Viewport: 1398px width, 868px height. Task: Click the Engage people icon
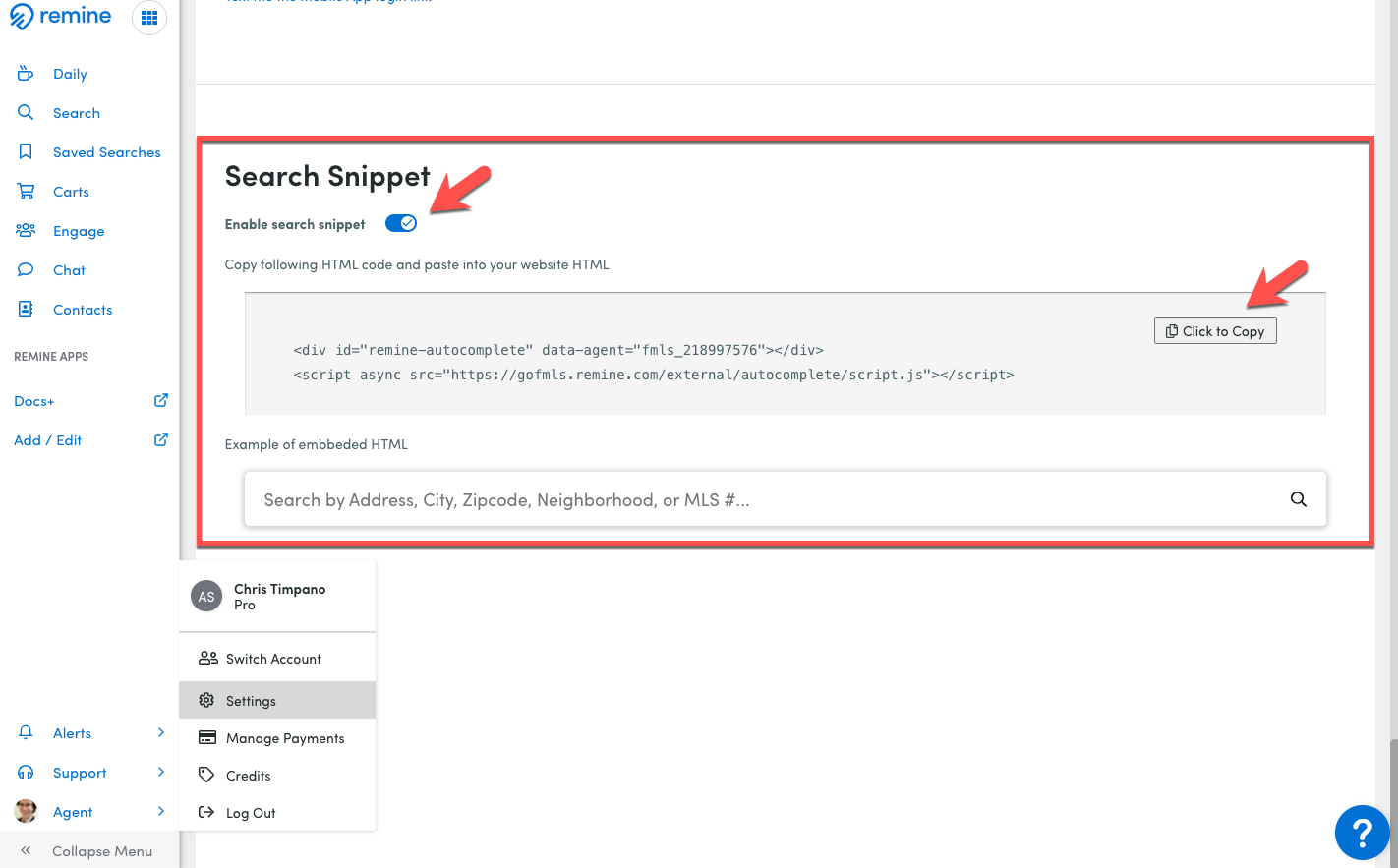26,230
